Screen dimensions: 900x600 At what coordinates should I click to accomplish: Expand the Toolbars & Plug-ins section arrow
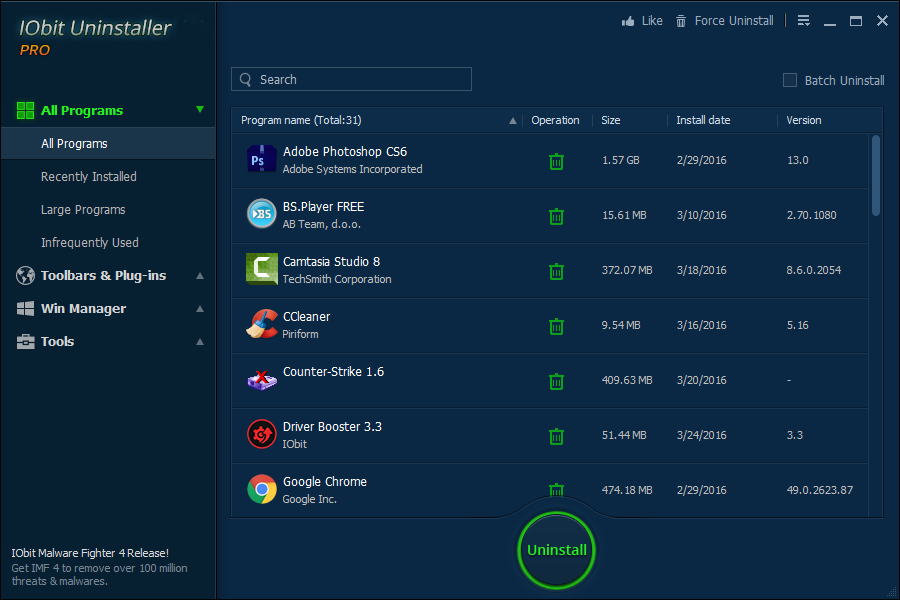pyautogui.click(x=200, y=276)
